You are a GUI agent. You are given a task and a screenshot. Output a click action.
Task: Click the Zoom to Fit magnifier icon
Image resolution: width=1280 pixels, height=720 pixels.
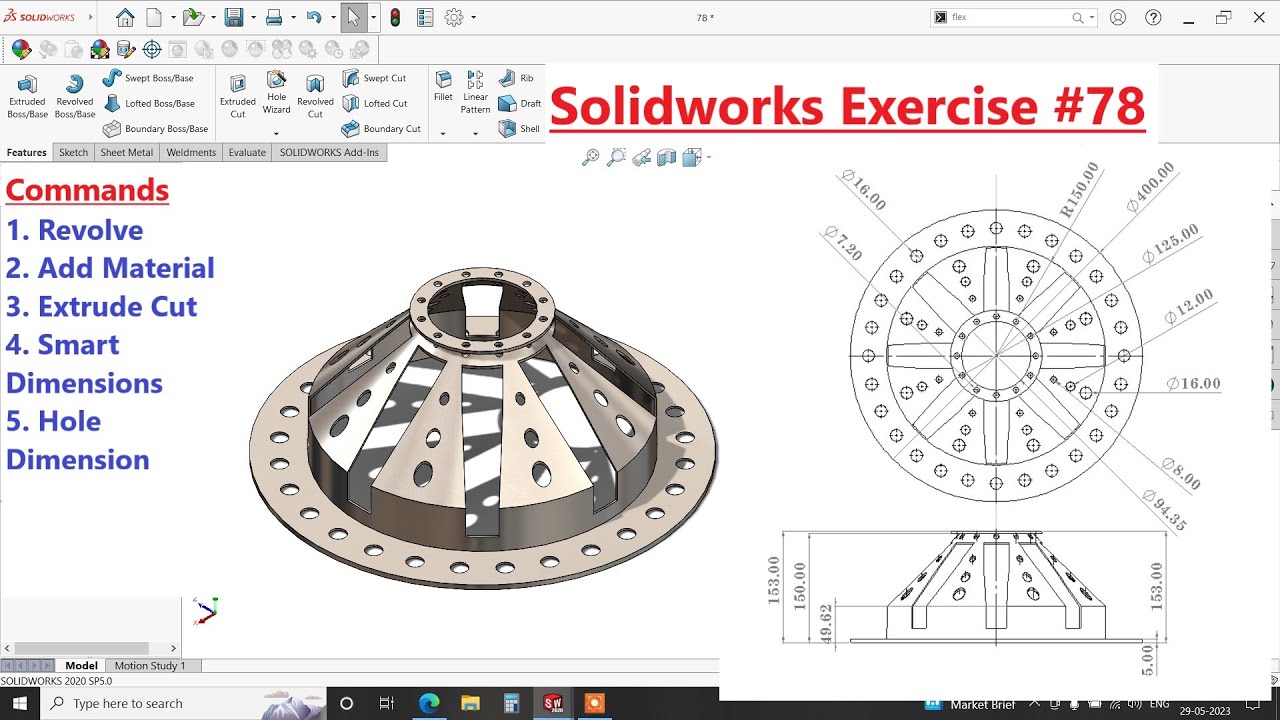click(x=590, y=157)
